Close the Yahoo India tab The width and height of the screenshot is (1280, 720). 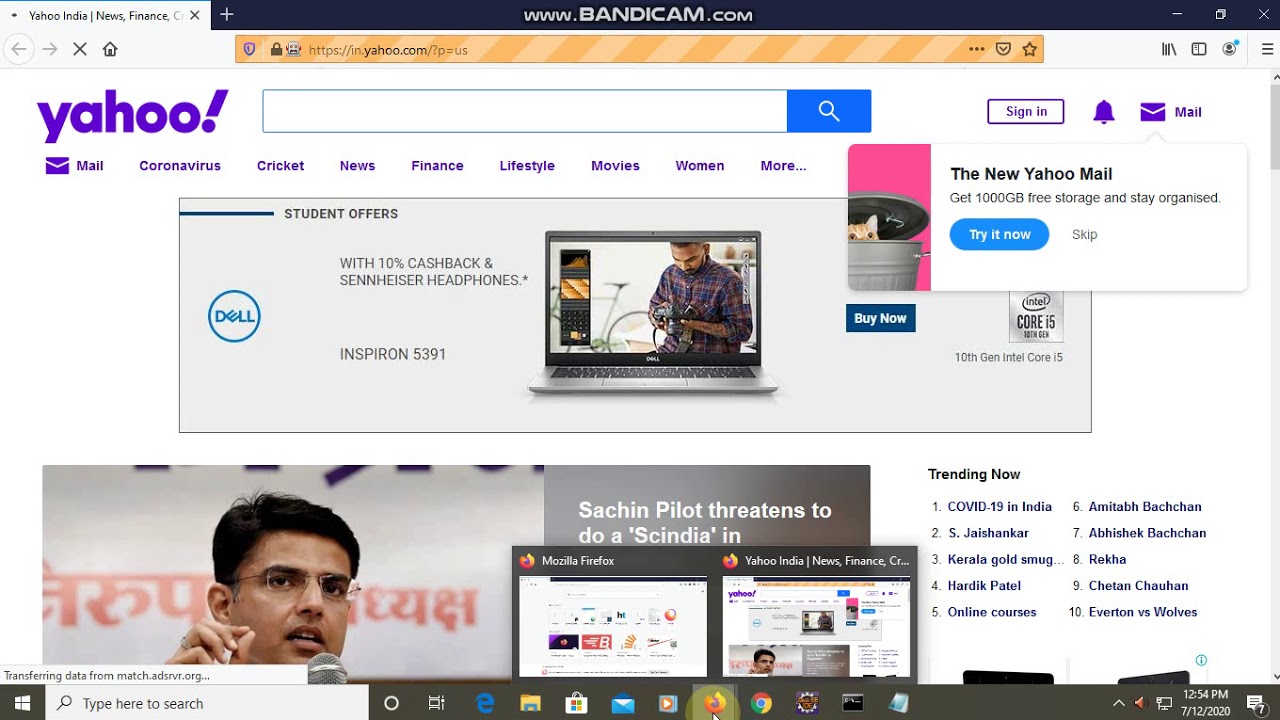point(194,15)
